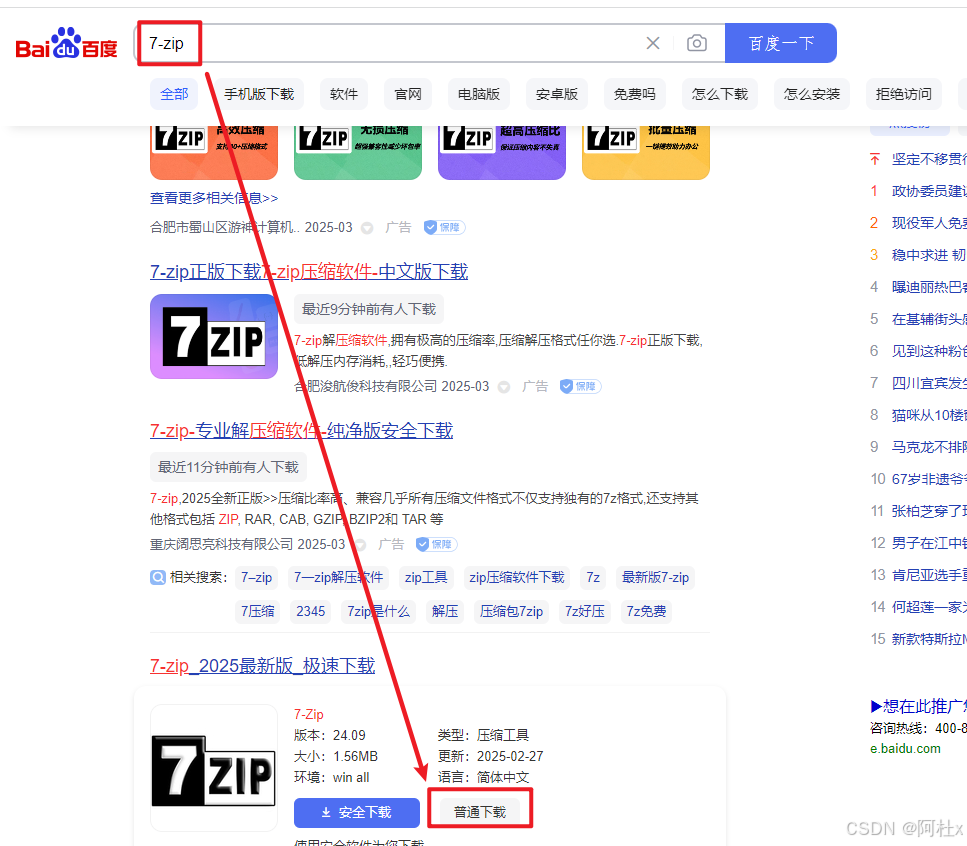Click the 百度一下 search button
The image size is (967, 846).
coord(781,43)
